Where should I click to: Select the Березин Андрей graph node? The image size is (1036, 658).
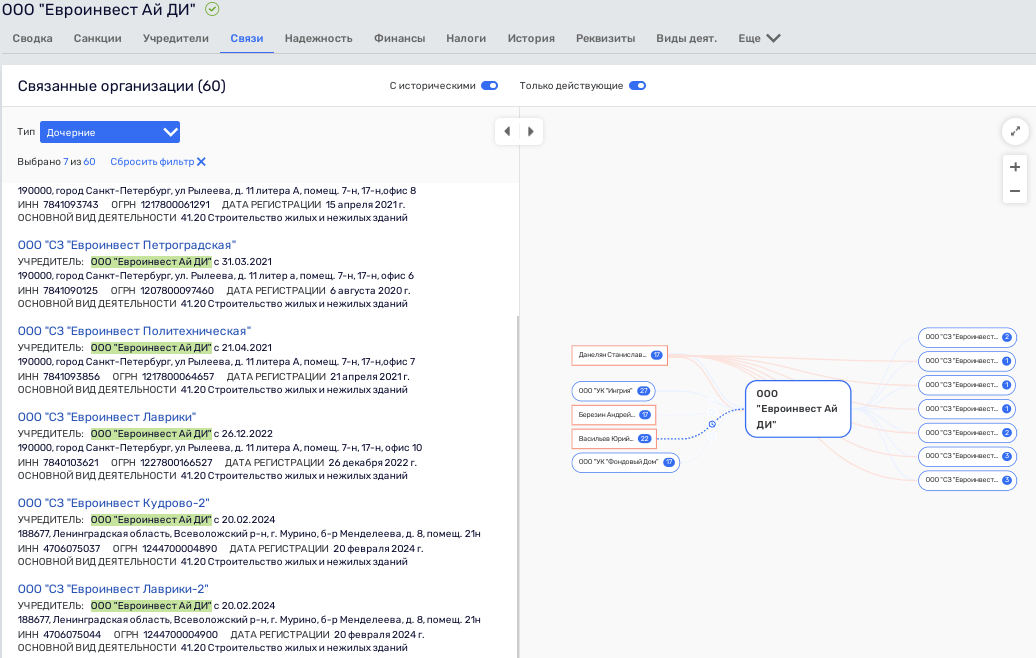(x=613, y=415)
